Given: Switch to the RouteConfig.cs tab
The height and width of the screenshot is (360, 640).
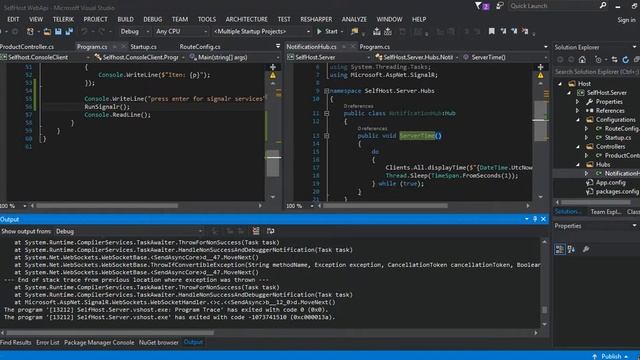Looking at the screenshot, I should pos(200,47).
